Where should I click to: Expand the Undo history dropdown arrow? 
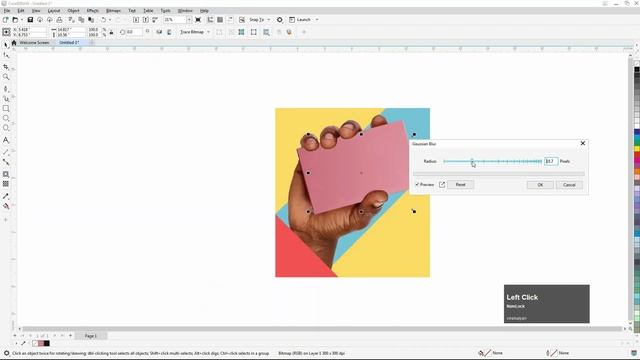click(110, 20)
